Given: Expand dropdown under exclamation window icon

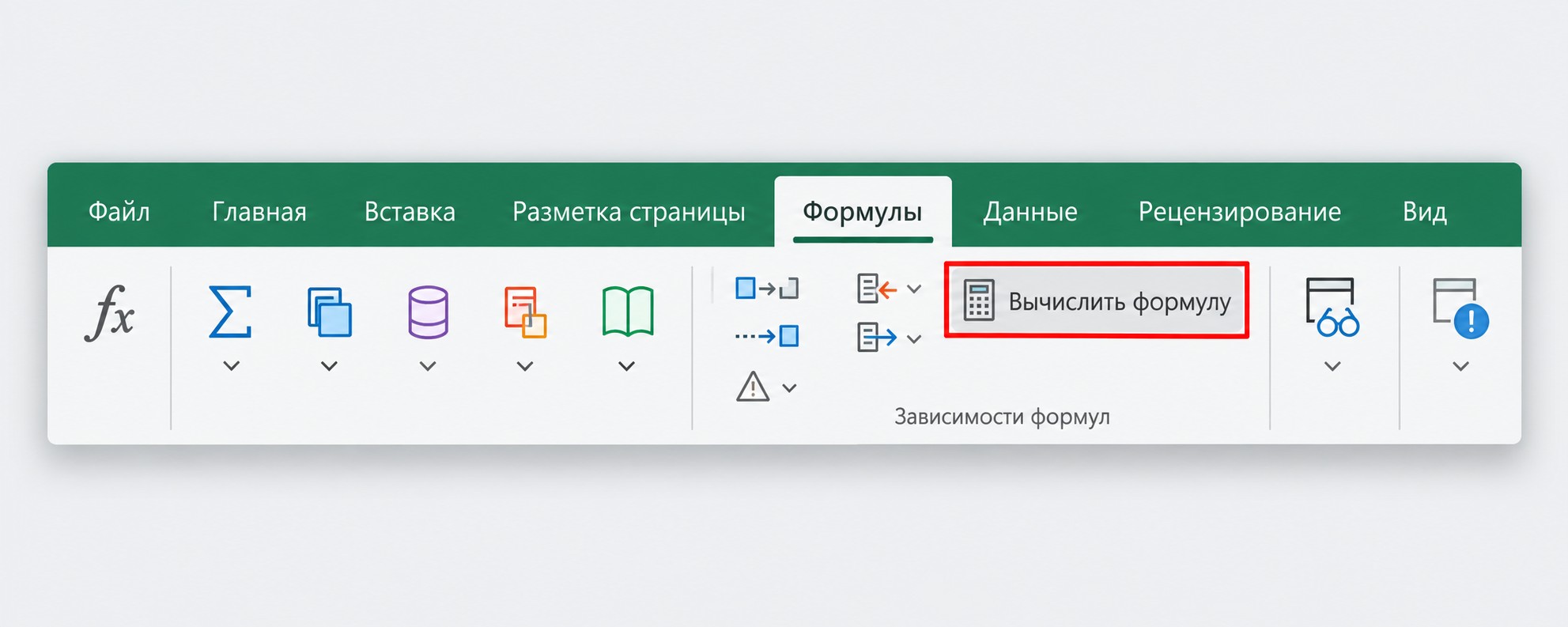Looking at the screenshot, I should [1461, 366].
